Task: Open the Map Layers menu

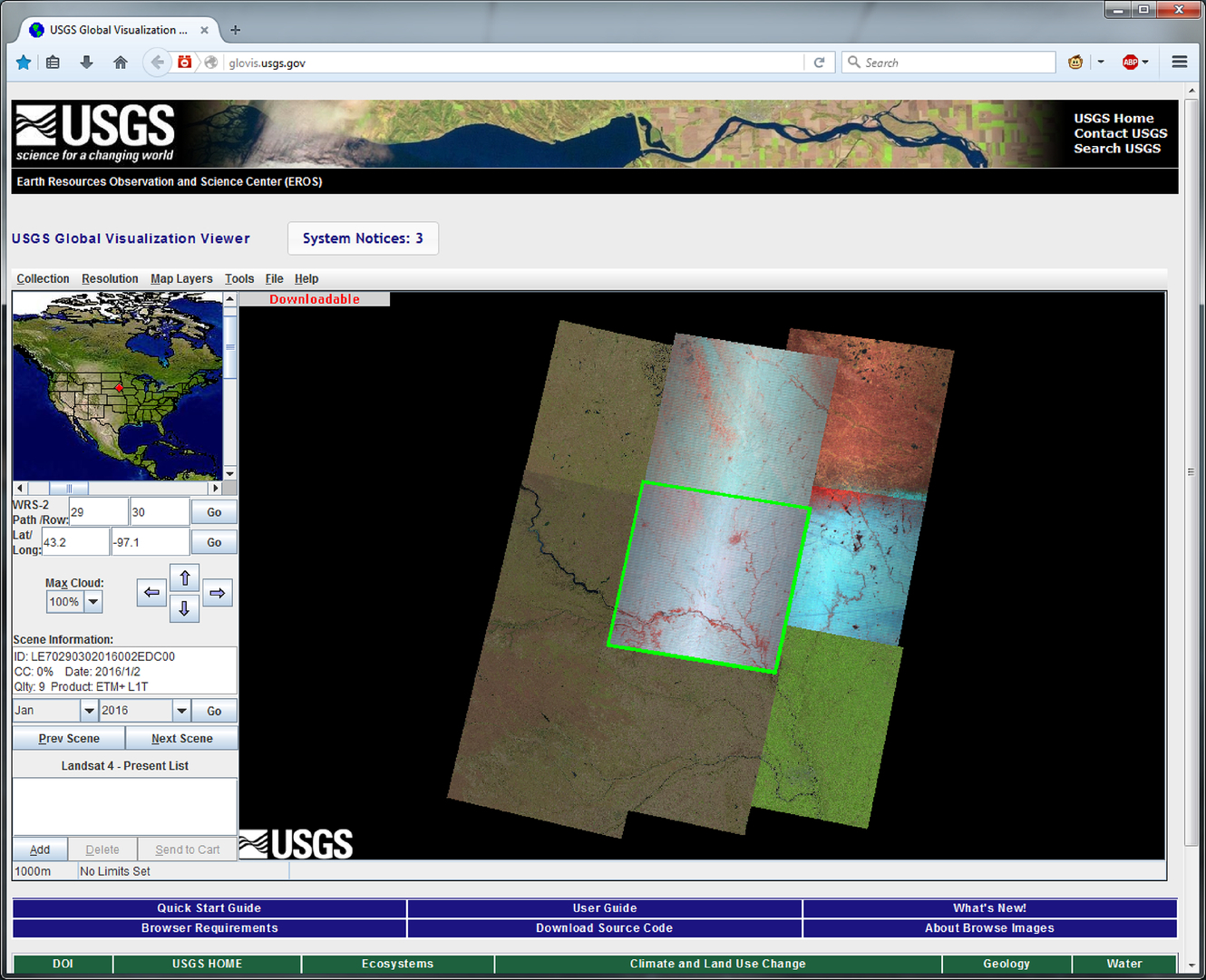Action: [181, 279]
